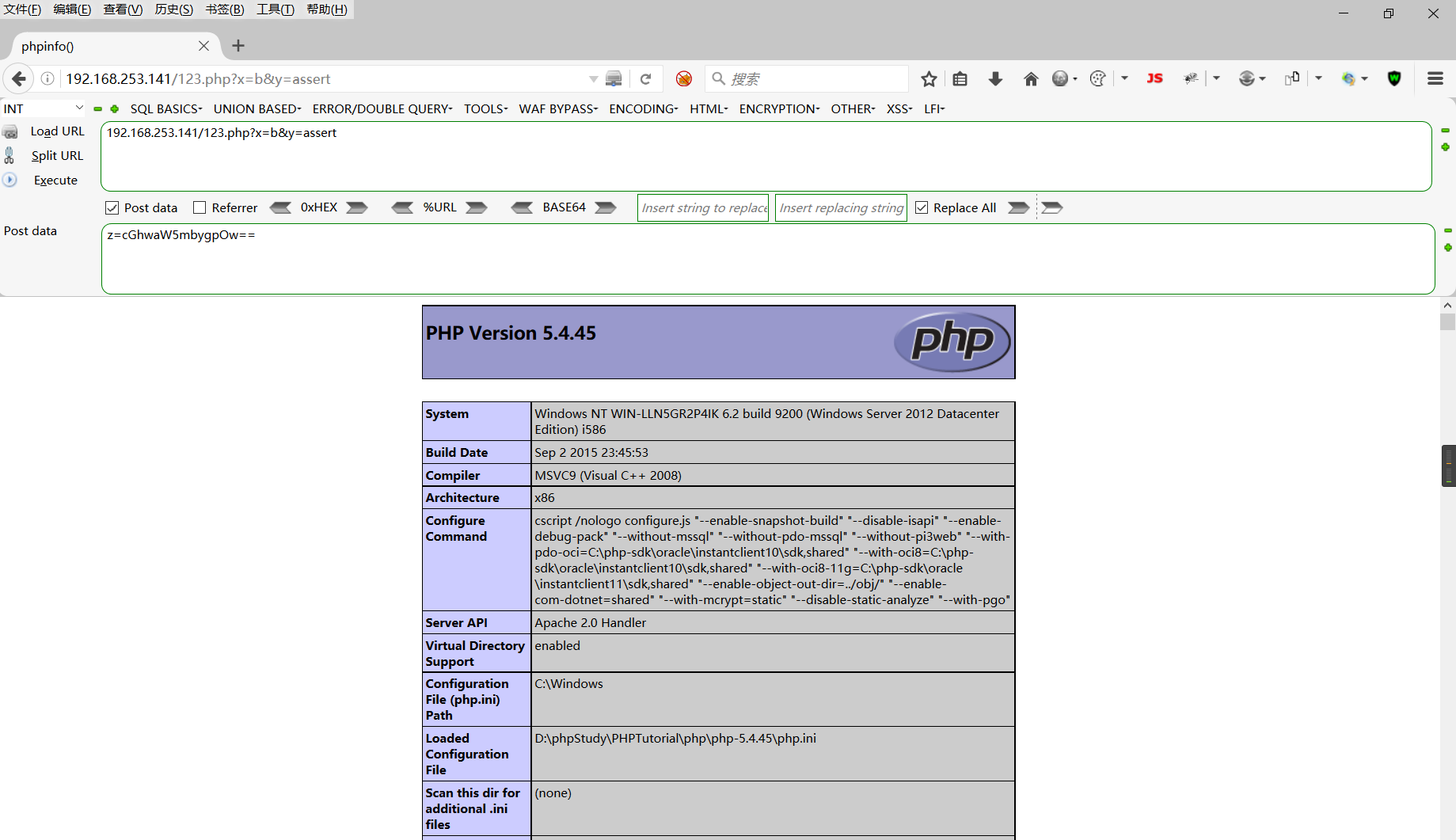This screenshot has height=840, width=1456.
Task: Open the SQL BASICS dropdown
Action: point(165,108)
